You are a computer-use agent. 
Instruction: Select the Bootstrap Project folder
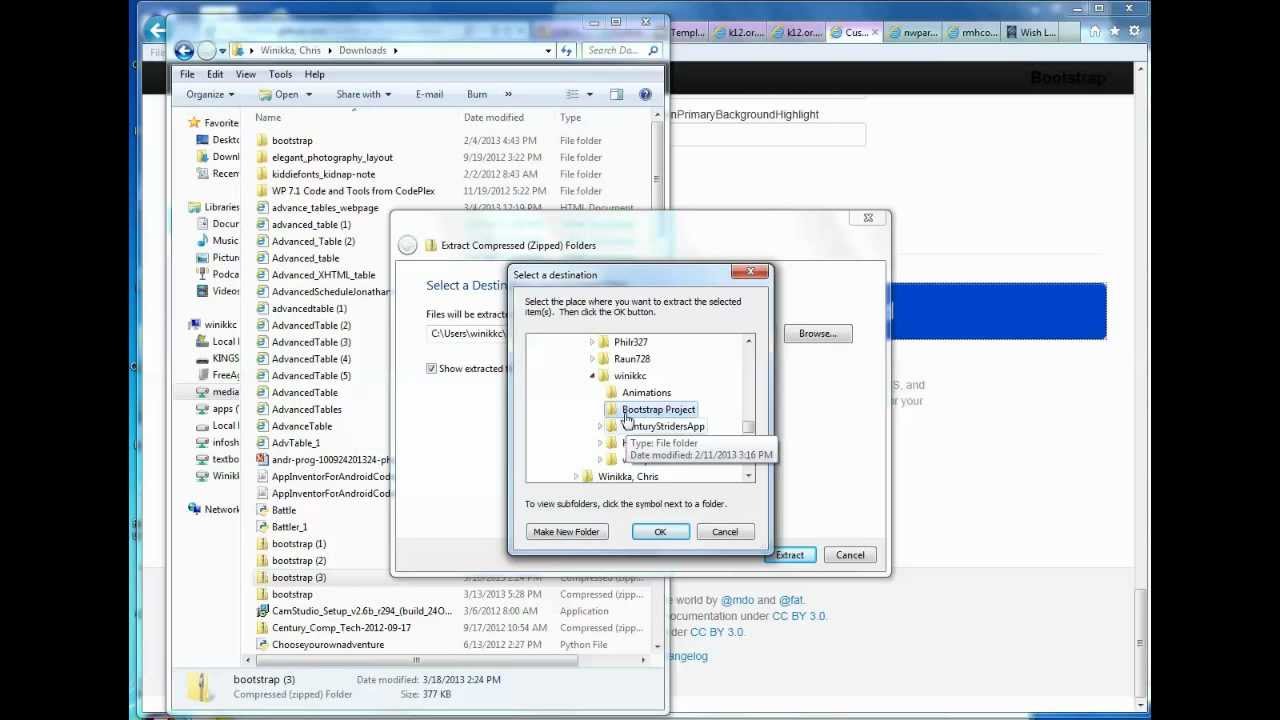pyautogui.click(x=658, y=410)
